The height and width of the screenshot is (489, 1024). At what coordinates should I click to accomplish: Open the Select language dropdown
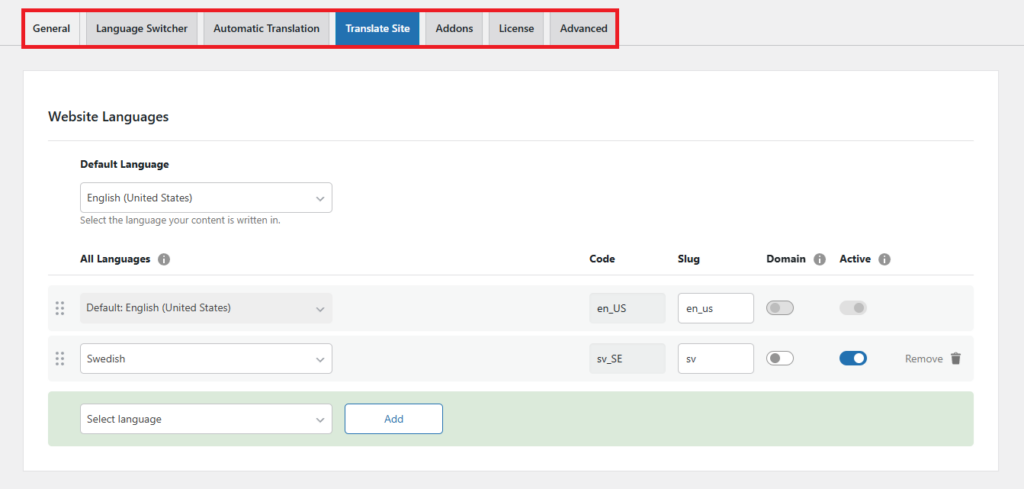pos(206,419)
